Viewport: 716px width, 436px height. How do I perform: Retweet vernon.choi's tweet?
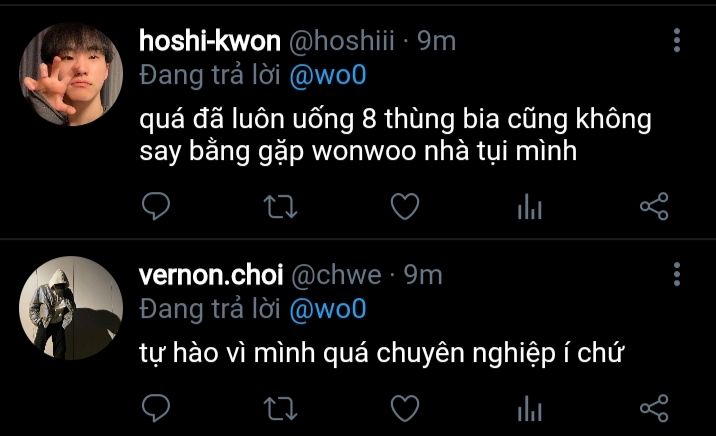point(280,409)
